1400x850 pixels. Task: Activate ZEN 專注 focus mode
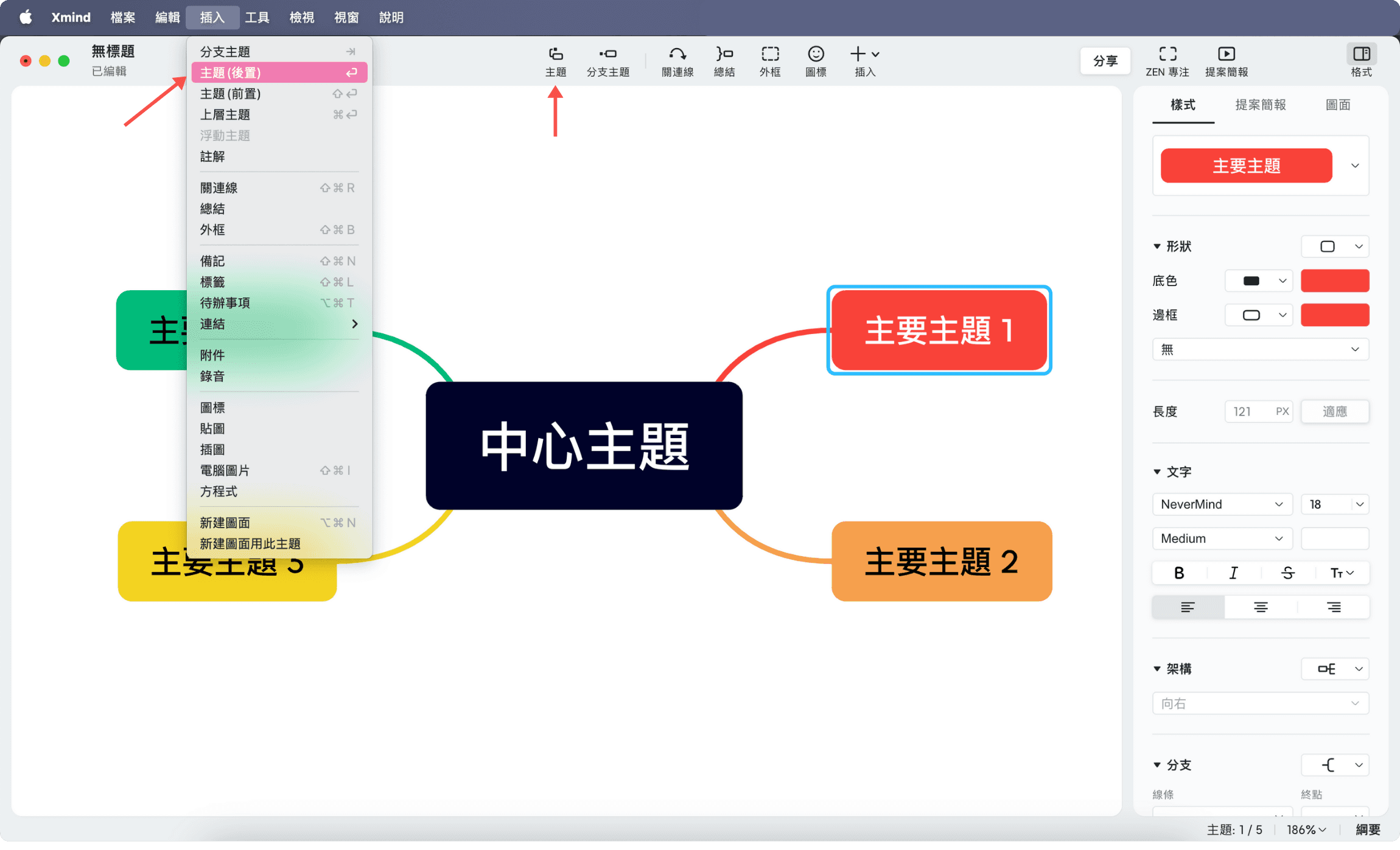coord(1168,60)
